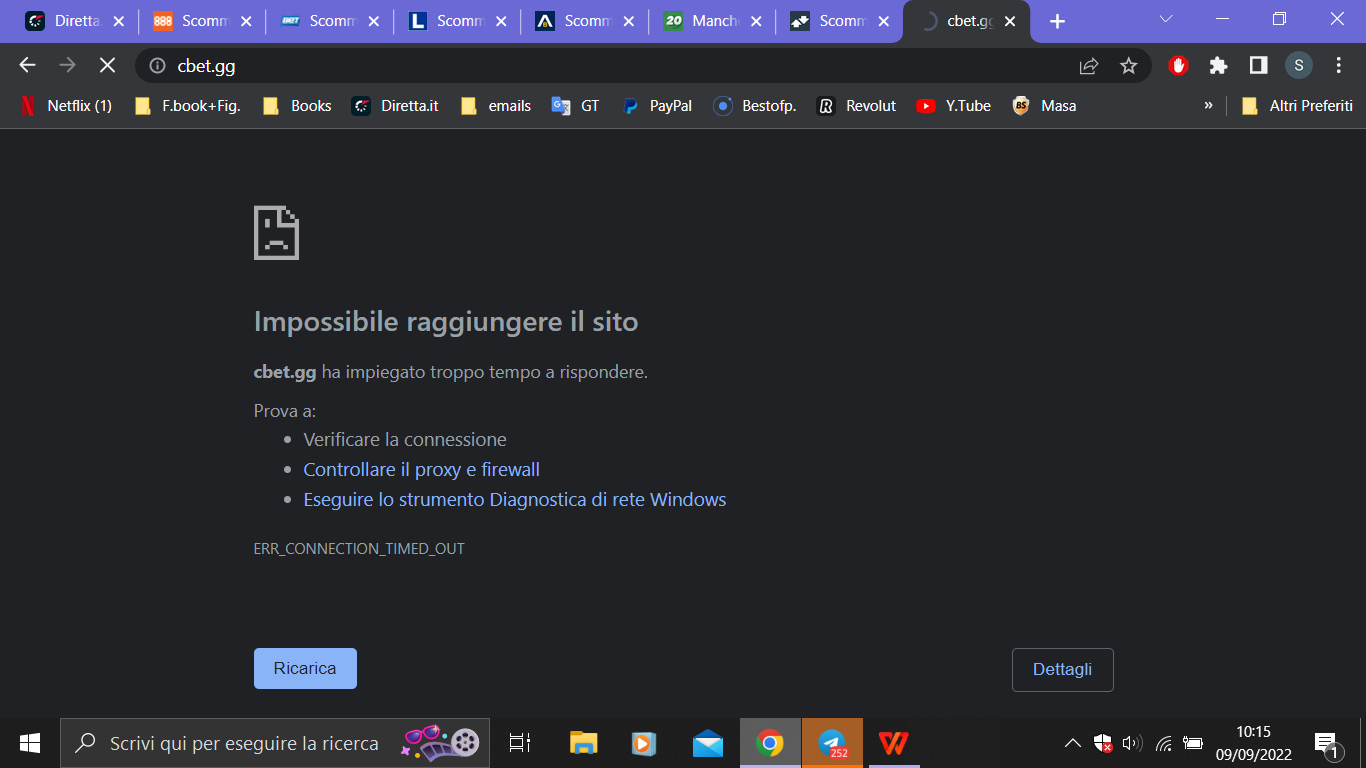1366x768 pixels.
Task: Open the red ad-blocker extension icon
Action: click(x=1178, y=65)
